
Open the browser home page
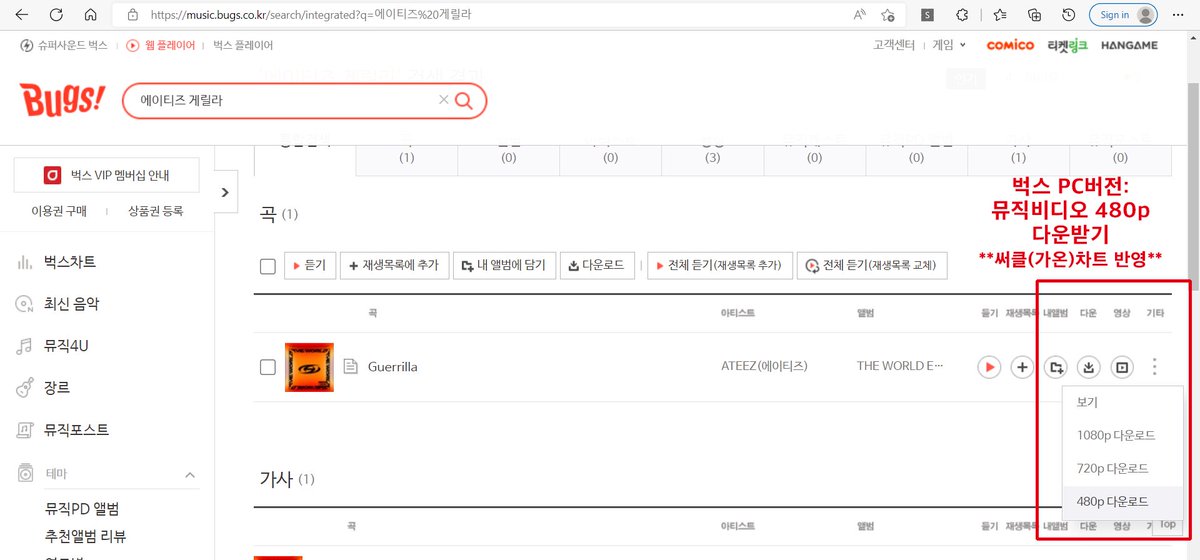(x=90, y=15)
